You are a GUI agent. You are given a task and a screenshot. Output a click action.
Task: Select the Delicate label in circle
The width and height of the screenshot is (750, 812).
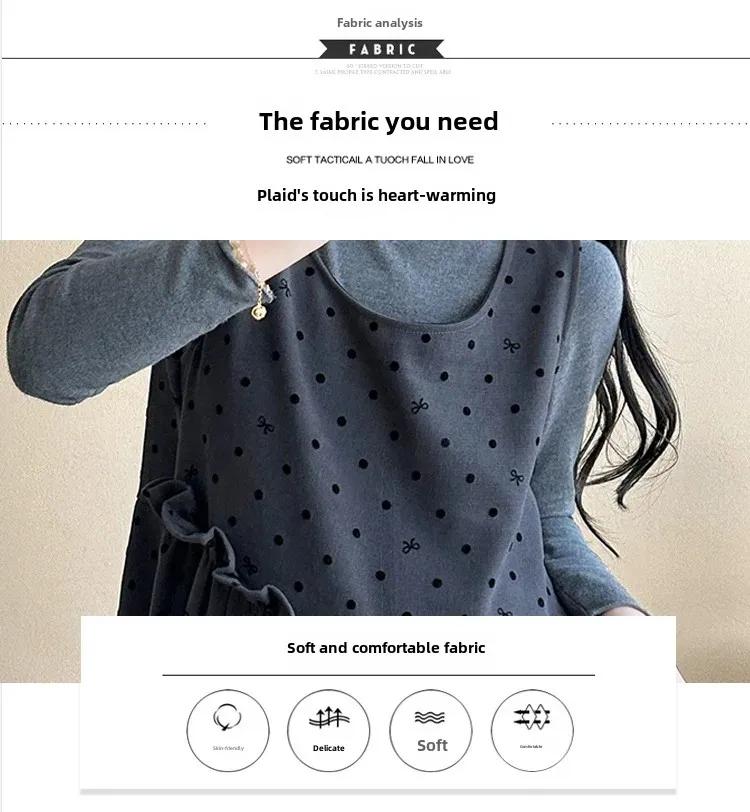tap(328, 748)
